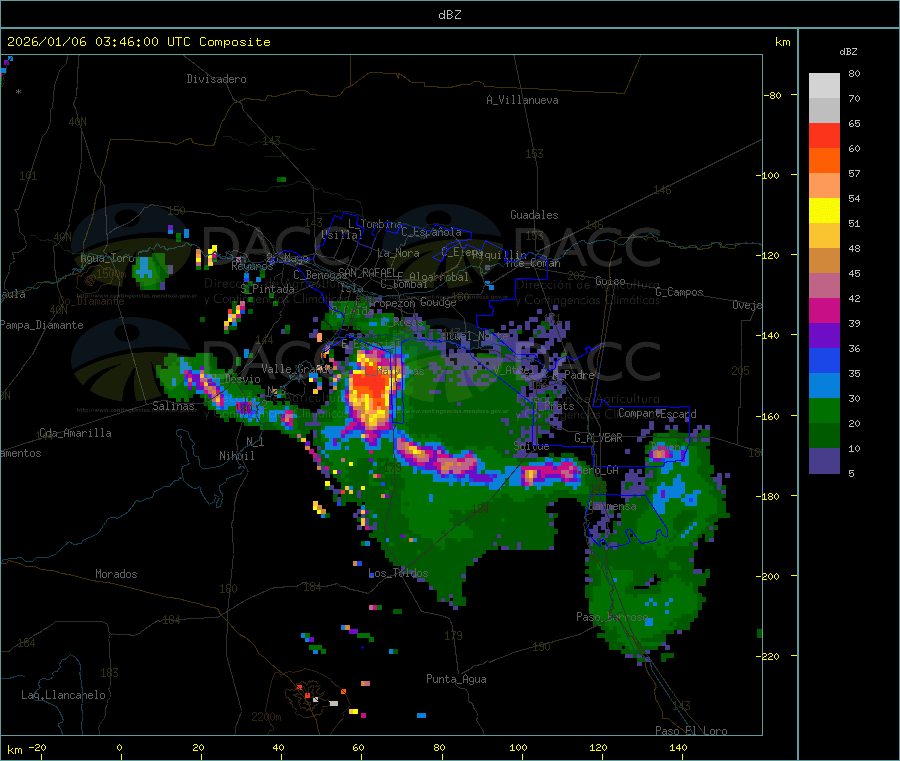Click the km unit label at top right
Screen dimensions: 900x761
click(782, 42)
